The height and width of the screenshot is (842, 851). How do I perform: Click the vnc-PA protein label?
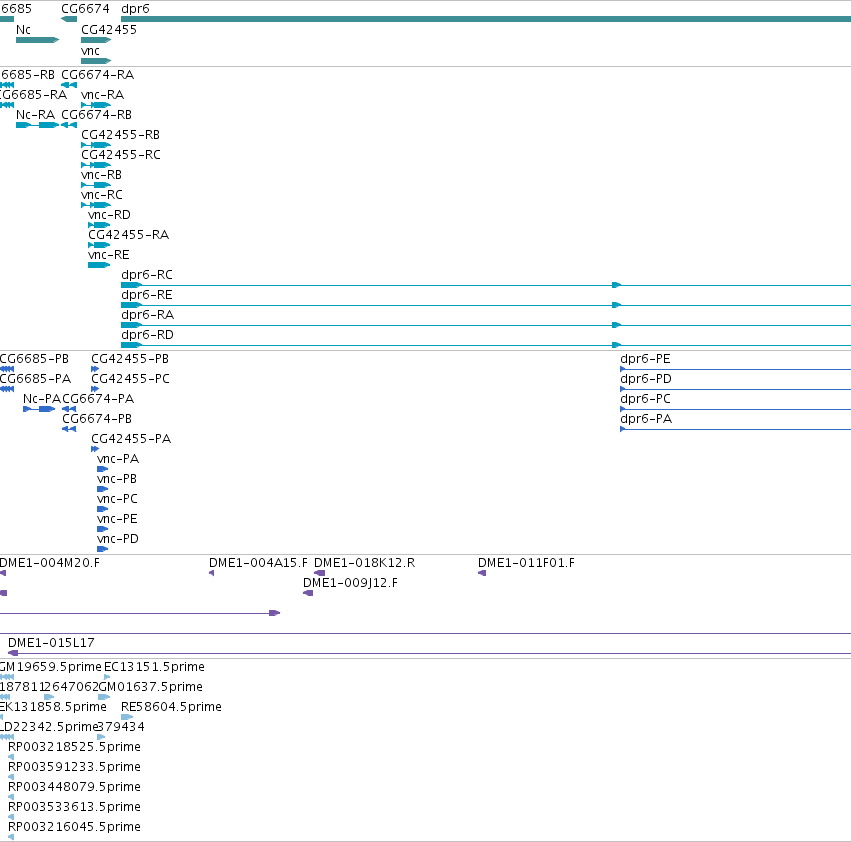pos(118,459)
